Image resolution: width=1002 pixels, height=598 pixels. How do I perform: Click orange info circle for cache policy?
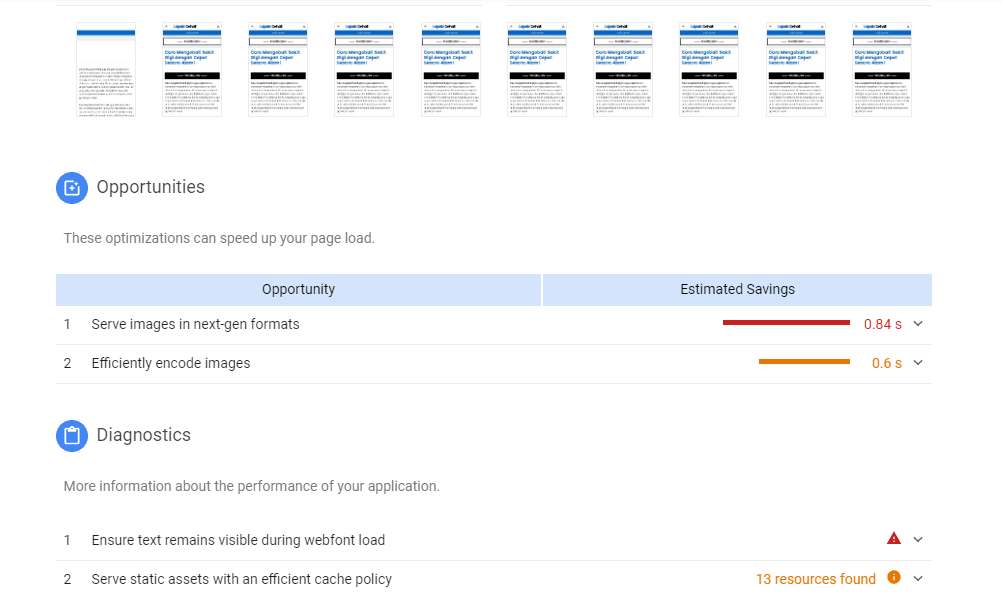pos(894,578)
